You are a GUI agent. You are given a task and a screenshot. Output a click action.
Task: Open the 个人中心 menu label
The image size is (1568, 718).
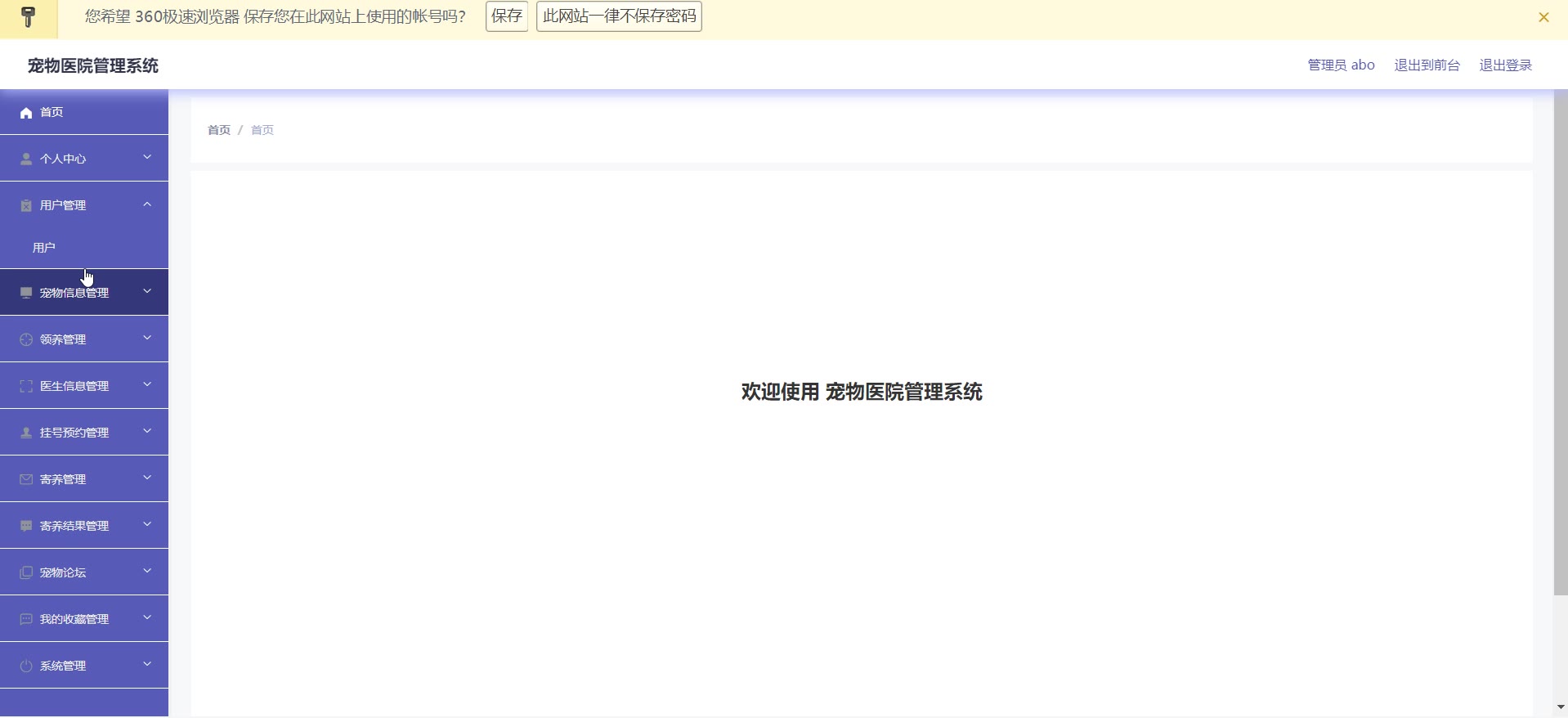click(x=63, y=159)
